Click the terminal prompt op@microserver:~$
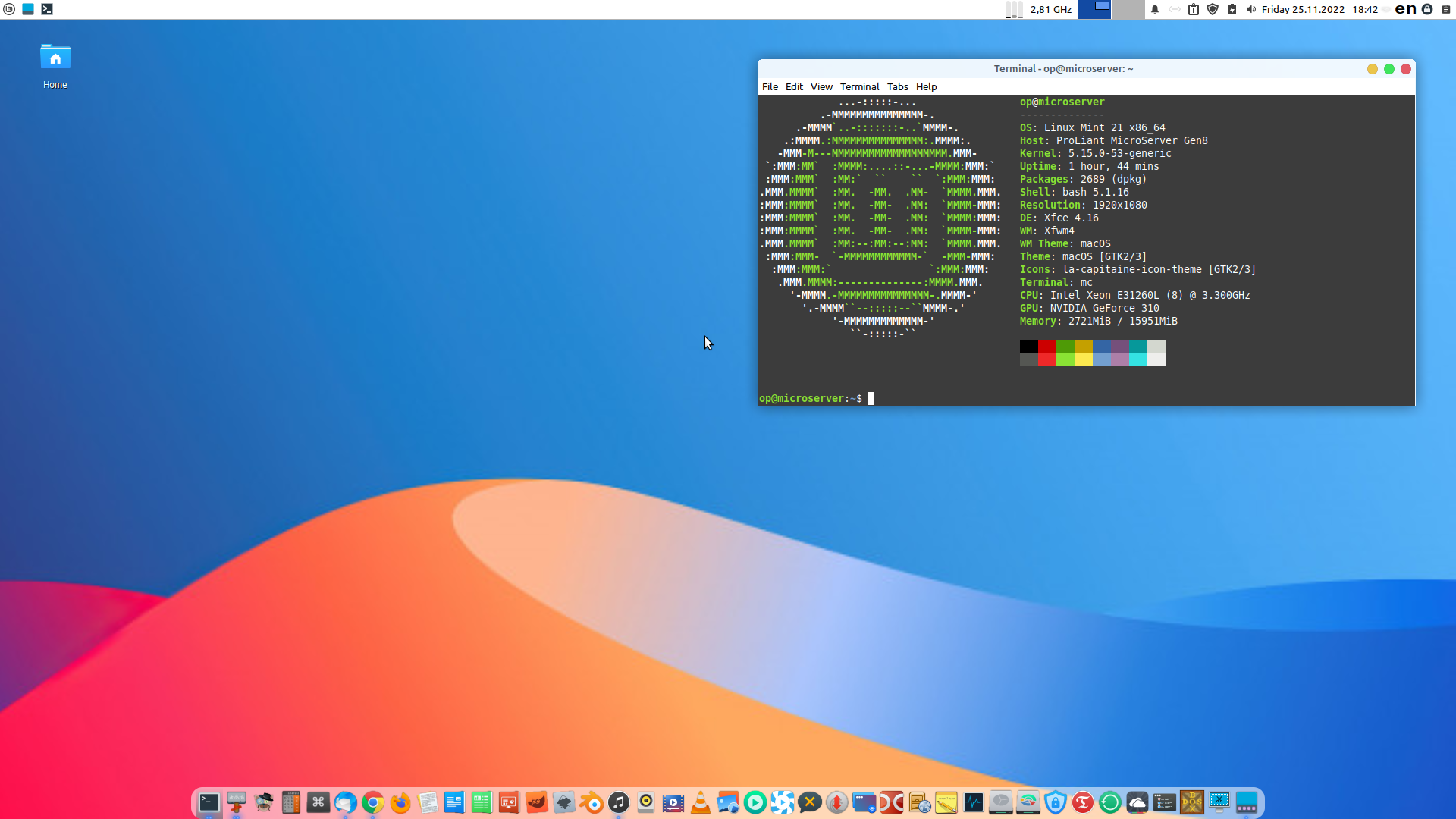Image resolution: width=1456 pixels, height=819 pixels. [x=811, y=398]
